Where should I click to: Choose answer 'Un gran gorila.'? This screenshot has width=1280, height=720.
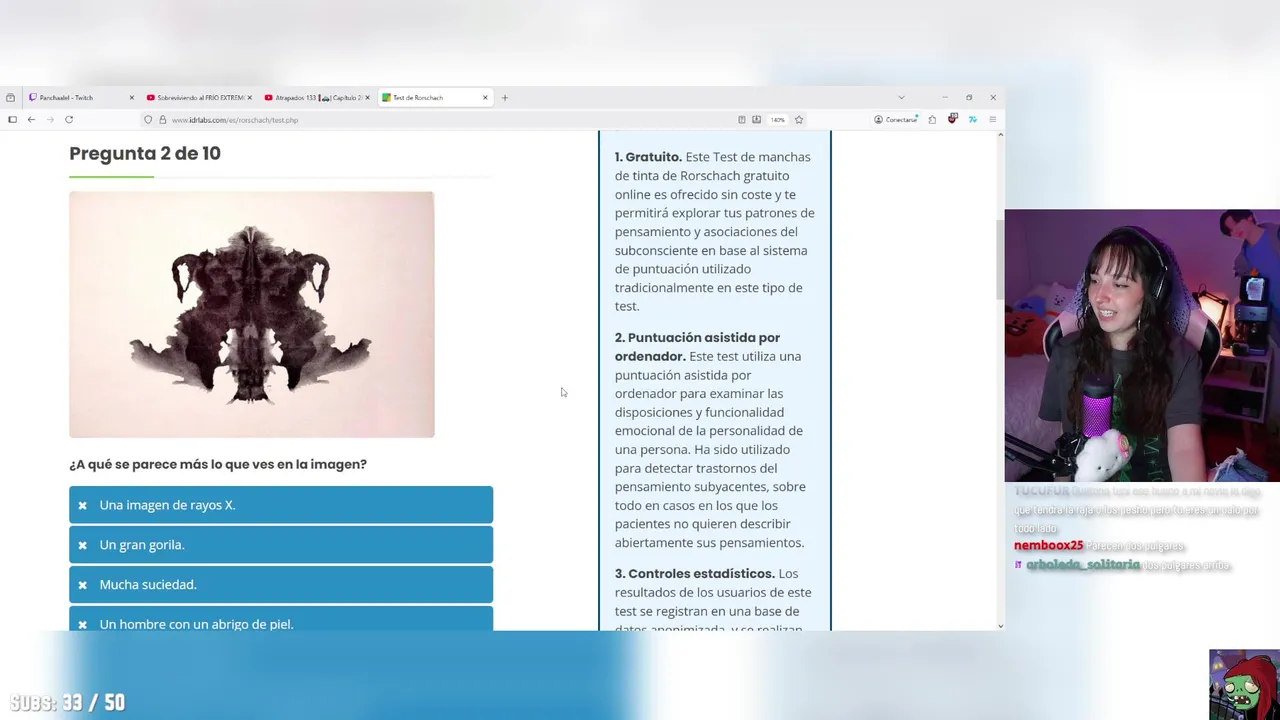281,545
